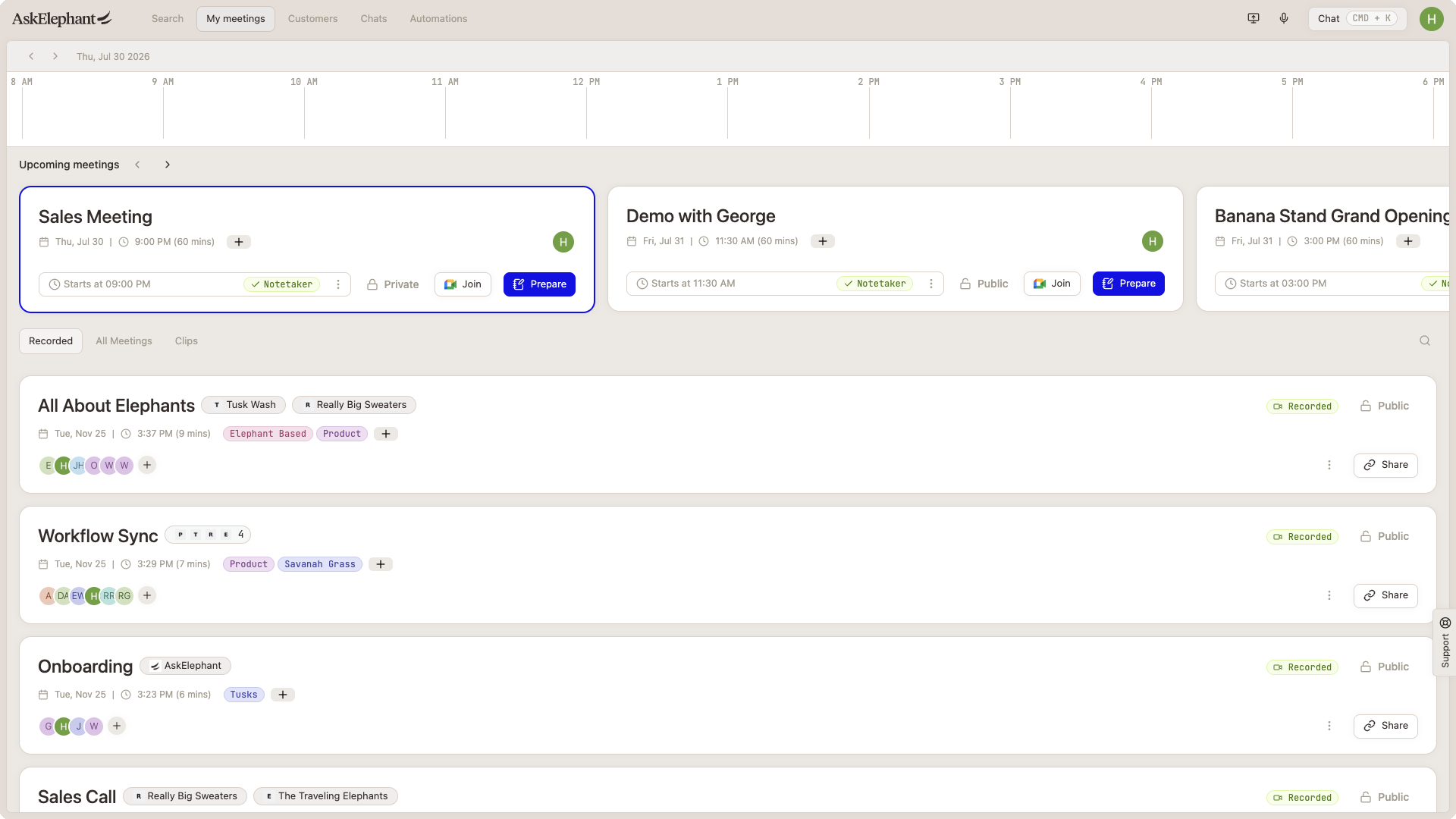Open the user avatar H in top-right corner
The image size is (1456, 819).
1431,19
